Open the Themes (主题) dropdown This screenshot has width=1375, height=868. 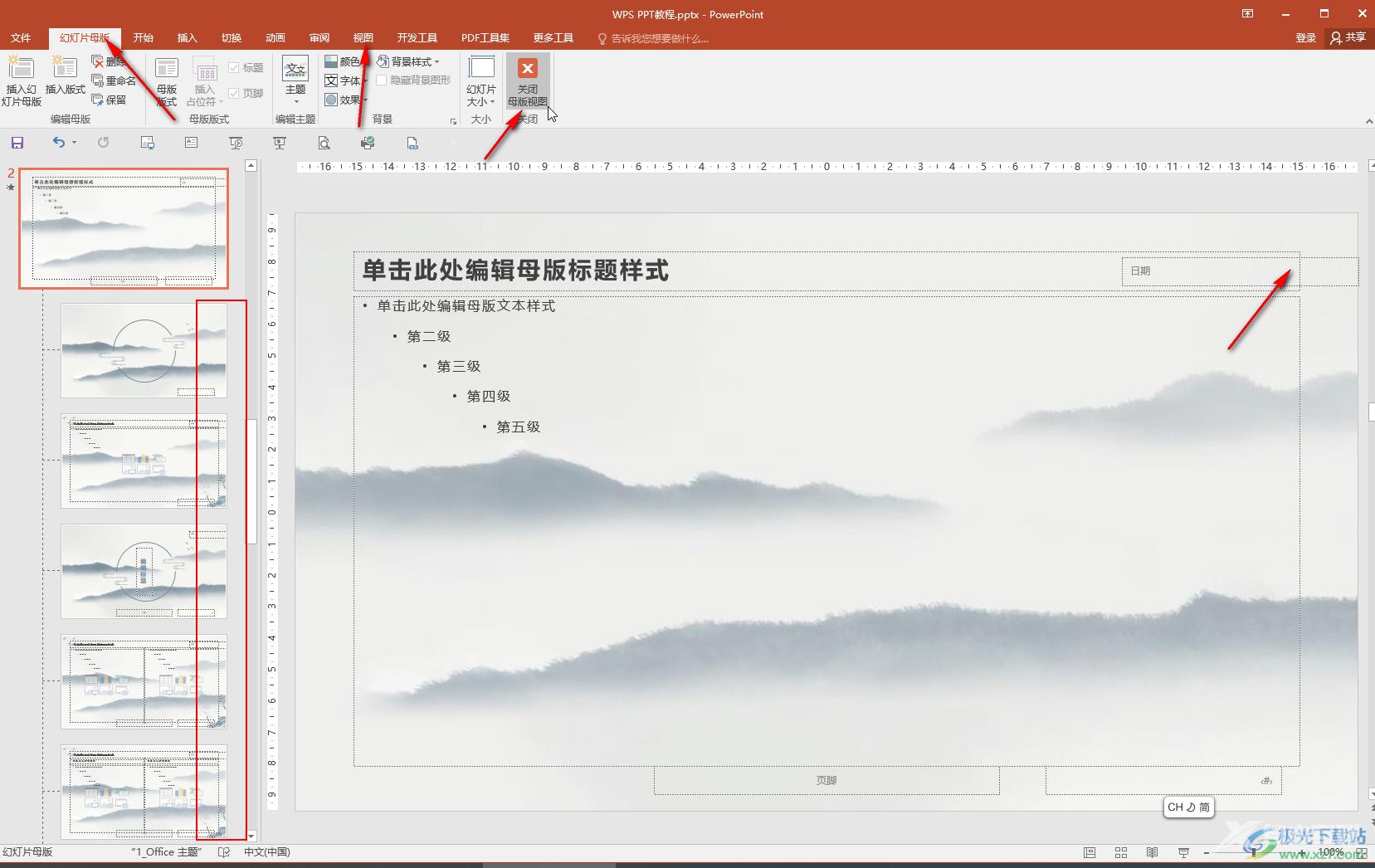click(x=295, y=80)
